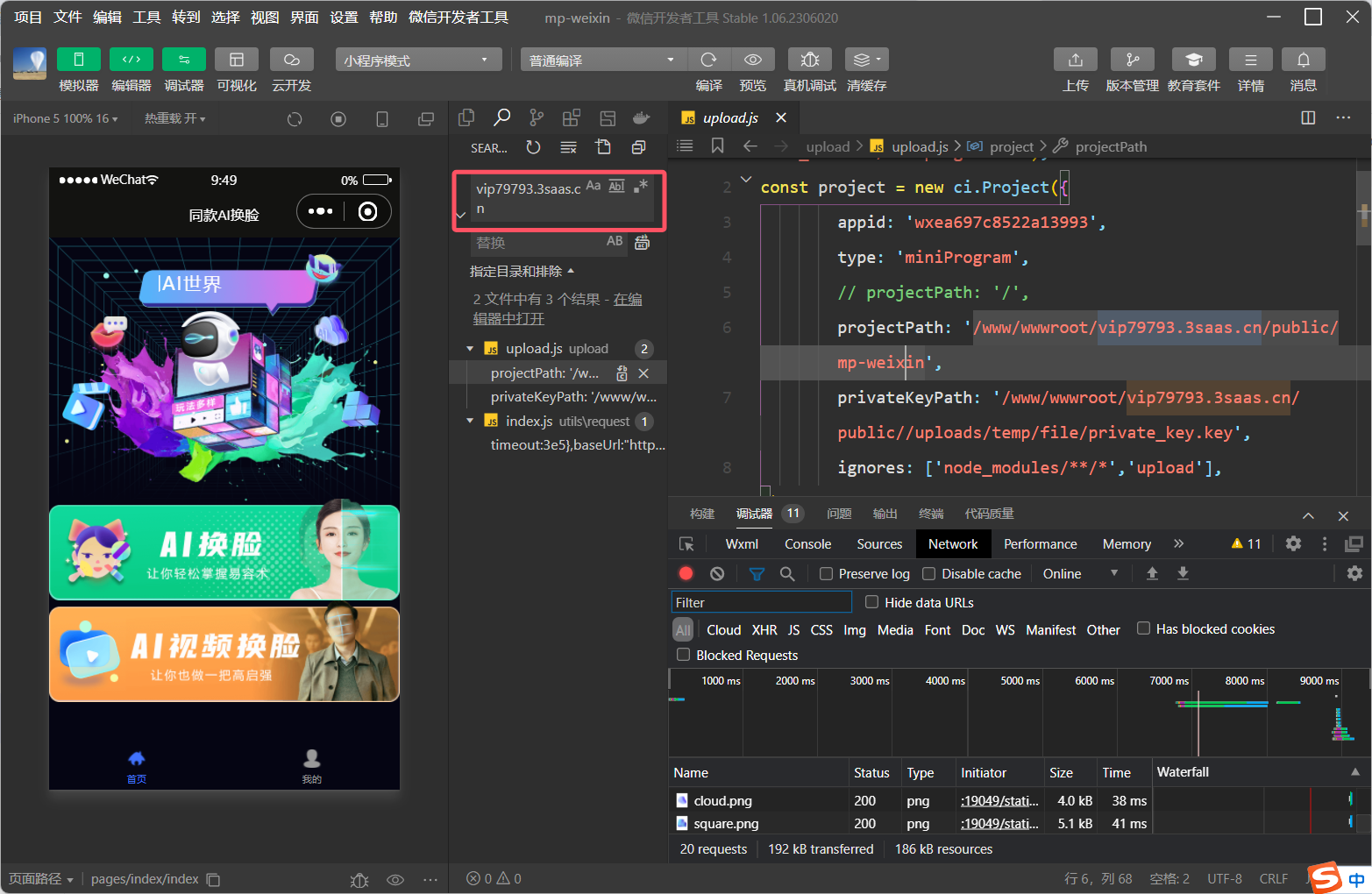Open Version Management (版本管理) icon
The image size is (1372, 894).
1132,60
